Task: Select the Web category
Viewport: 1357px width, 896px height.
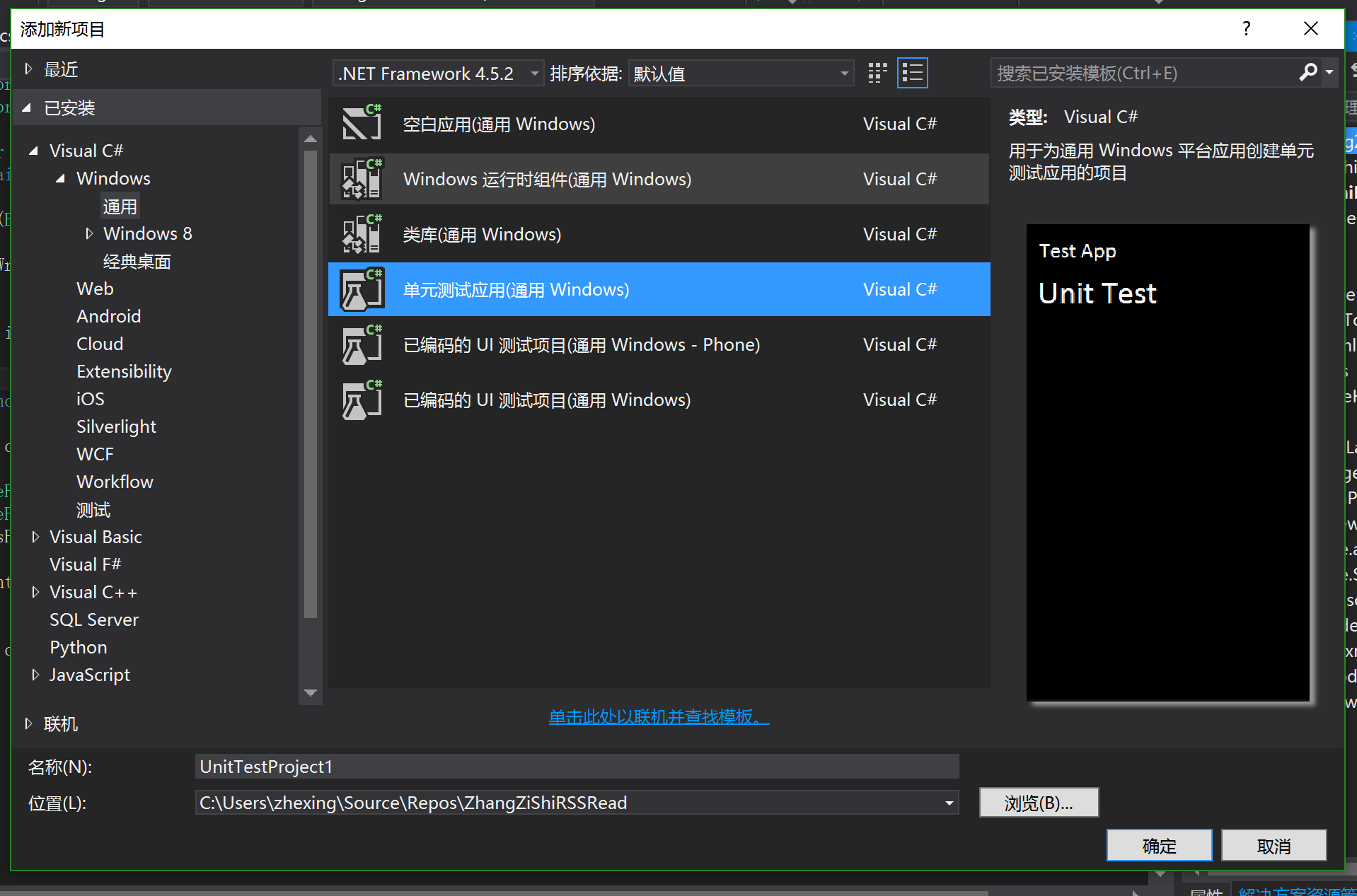Action: pyautogui.click(x=95, y=289)
